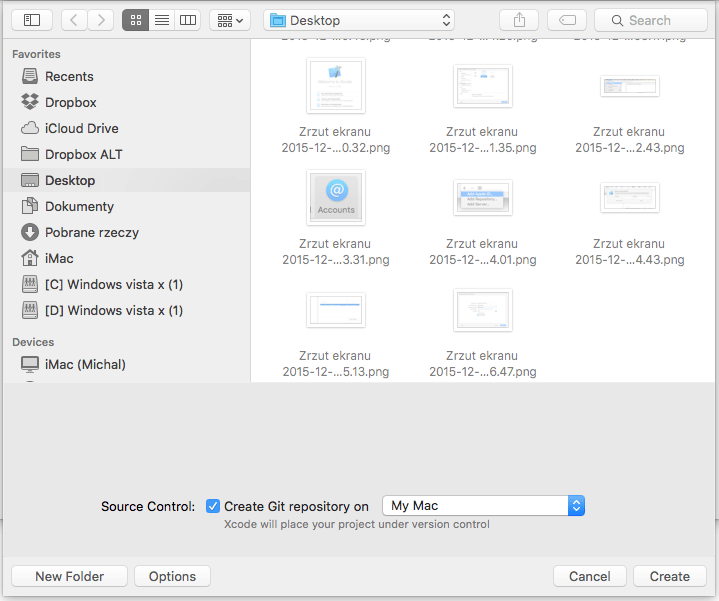Select the Accounts screenshot thumbnail
This screenshot has height=601, width=719.
pos(336,197)
